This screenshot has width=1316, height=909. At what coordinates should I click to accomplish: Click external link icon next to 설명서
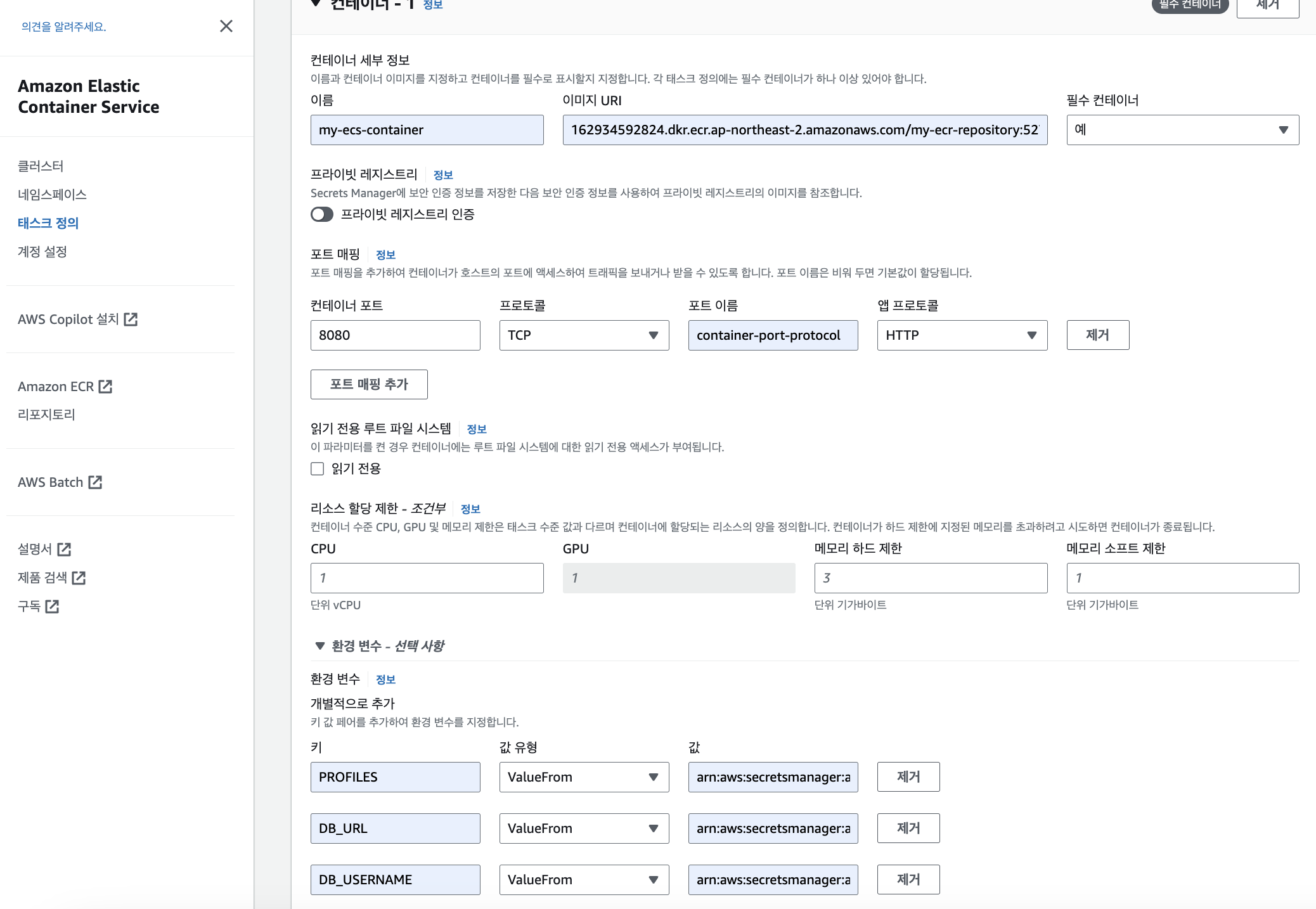[64, 549]
